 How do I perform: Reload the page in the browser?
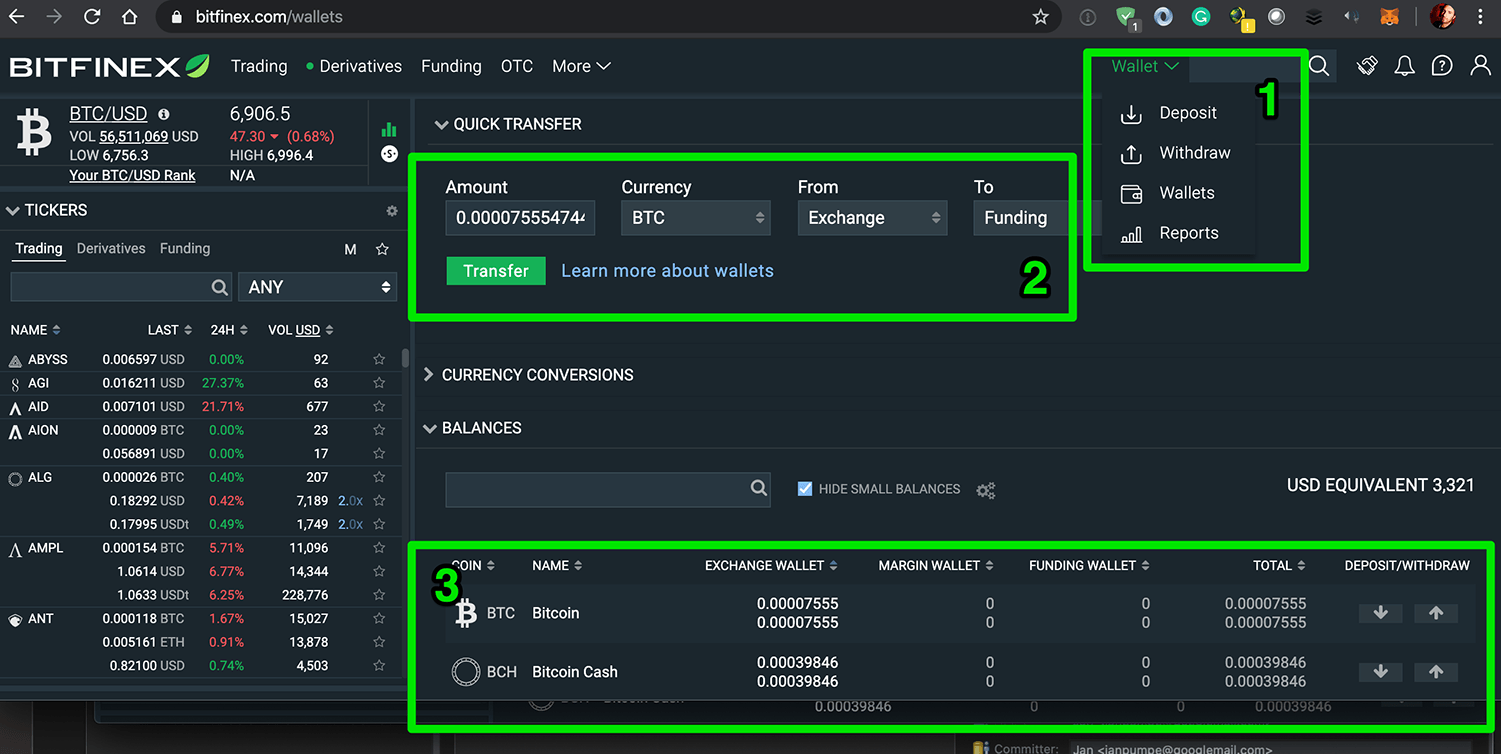(x=92, y=17)
